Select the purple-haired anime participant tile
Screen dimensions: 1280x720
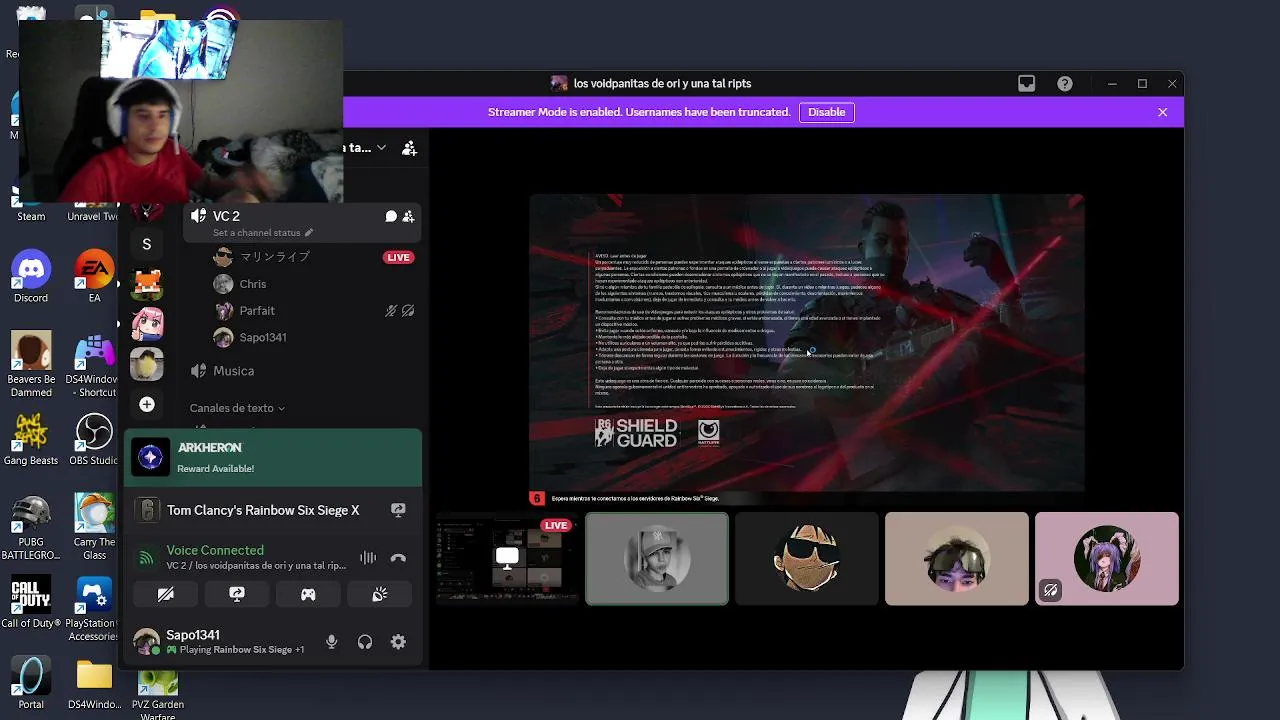1107,559
